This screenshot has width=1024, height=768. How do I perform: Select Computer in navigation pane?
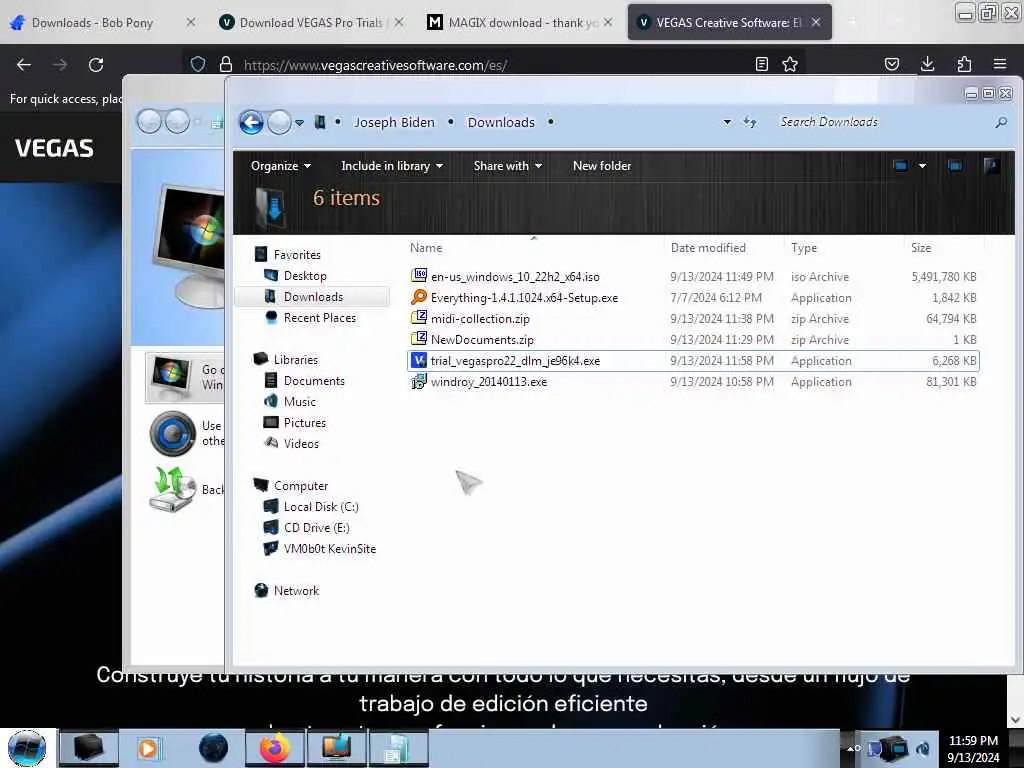(x=300, y=486)
